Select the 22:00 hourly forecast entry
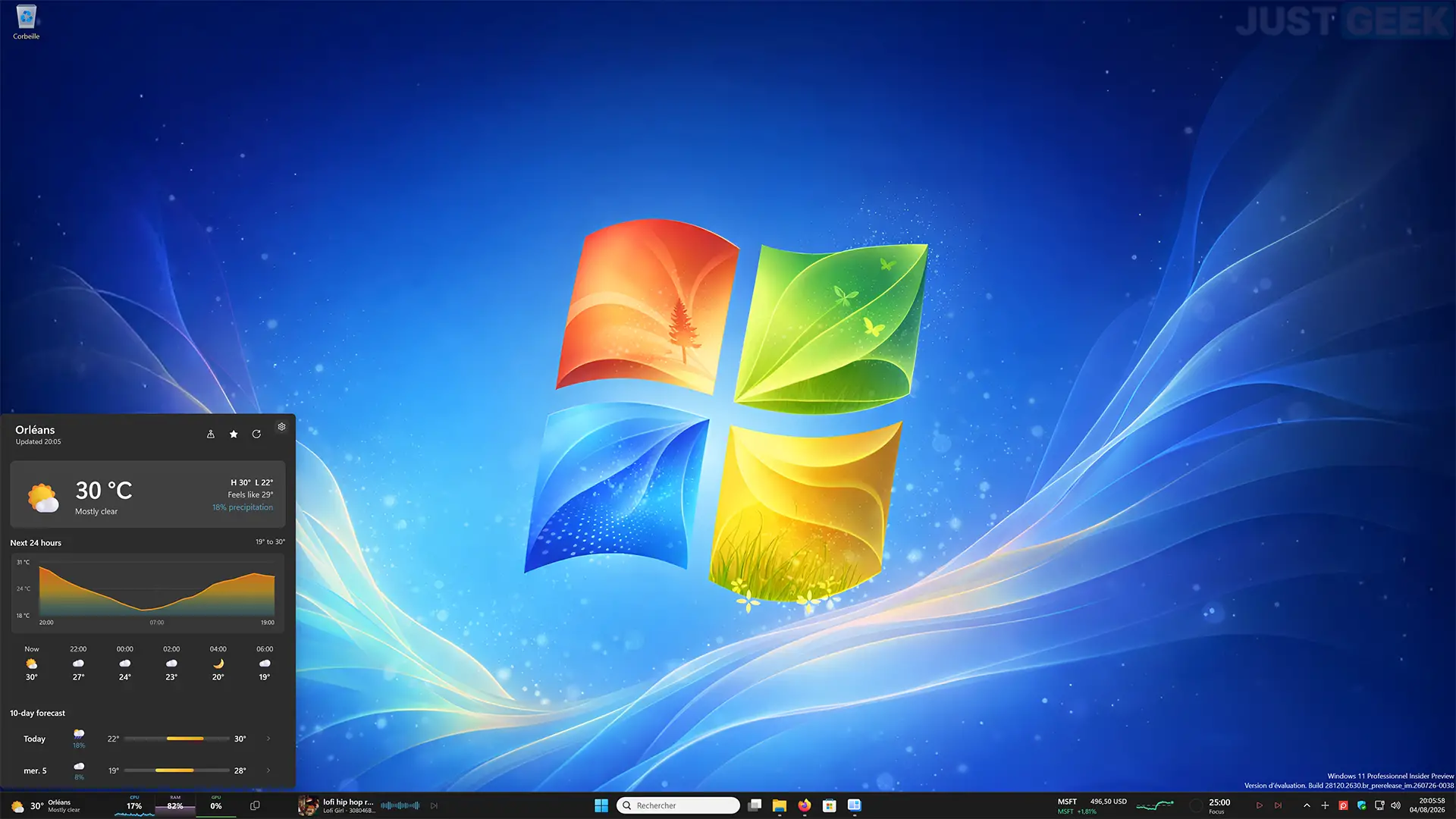 [x=78, y=664]
